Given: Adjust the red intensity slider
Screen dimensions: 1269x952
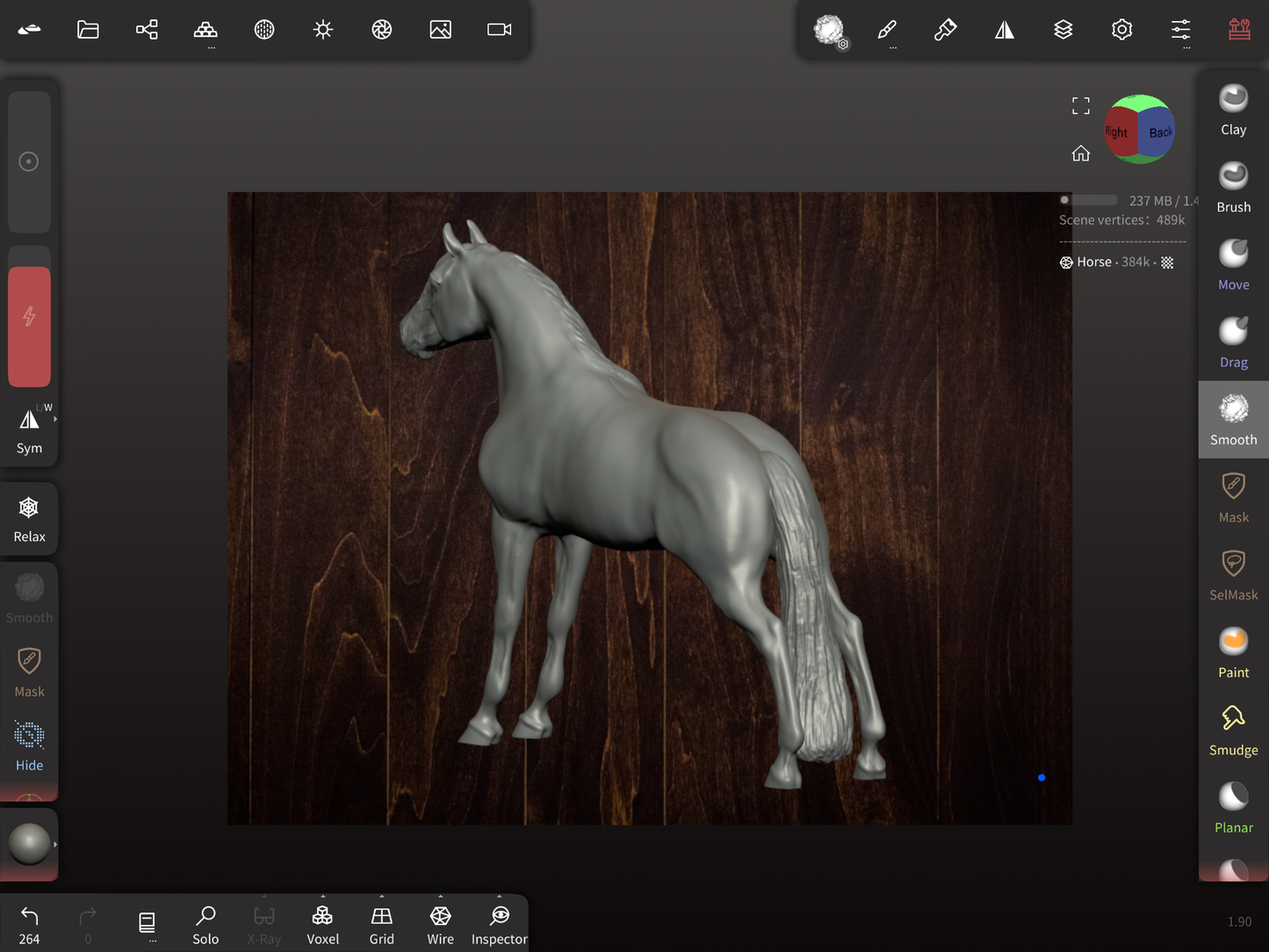Looking at the screenshot, I should [x=29, y=326].
